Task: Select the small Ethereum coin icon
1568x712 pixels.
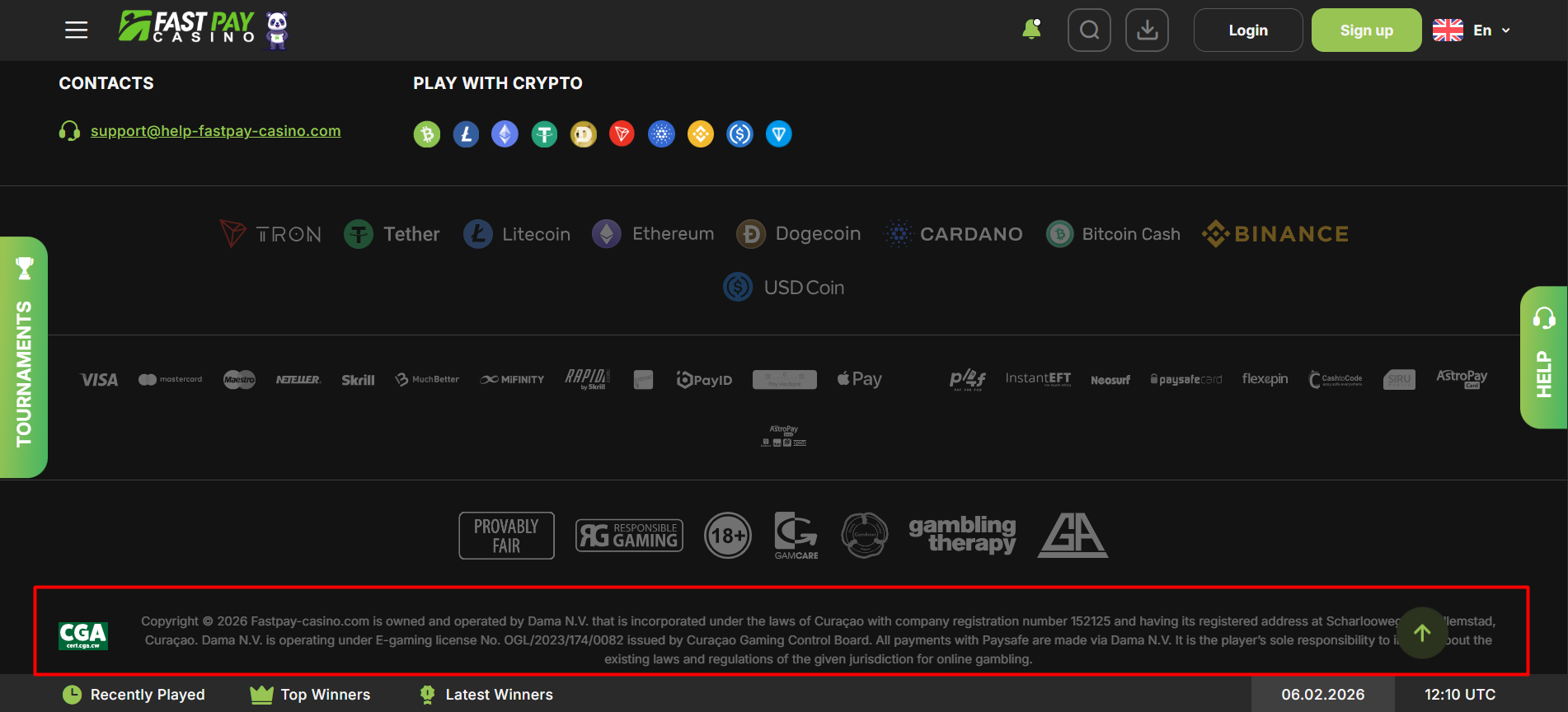Action: click(505, 134)
